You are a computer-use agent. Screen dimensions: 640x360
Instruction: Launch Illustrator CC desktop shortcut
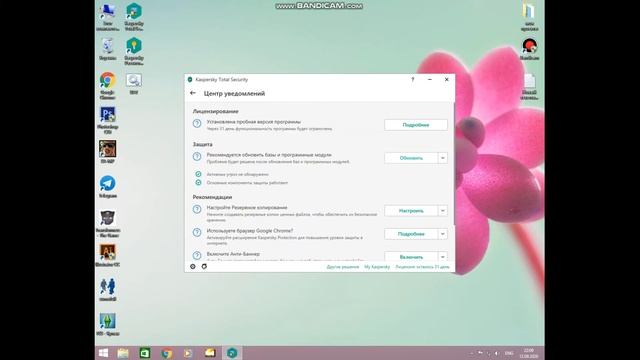pyautogui.click(x=107, y=256)
